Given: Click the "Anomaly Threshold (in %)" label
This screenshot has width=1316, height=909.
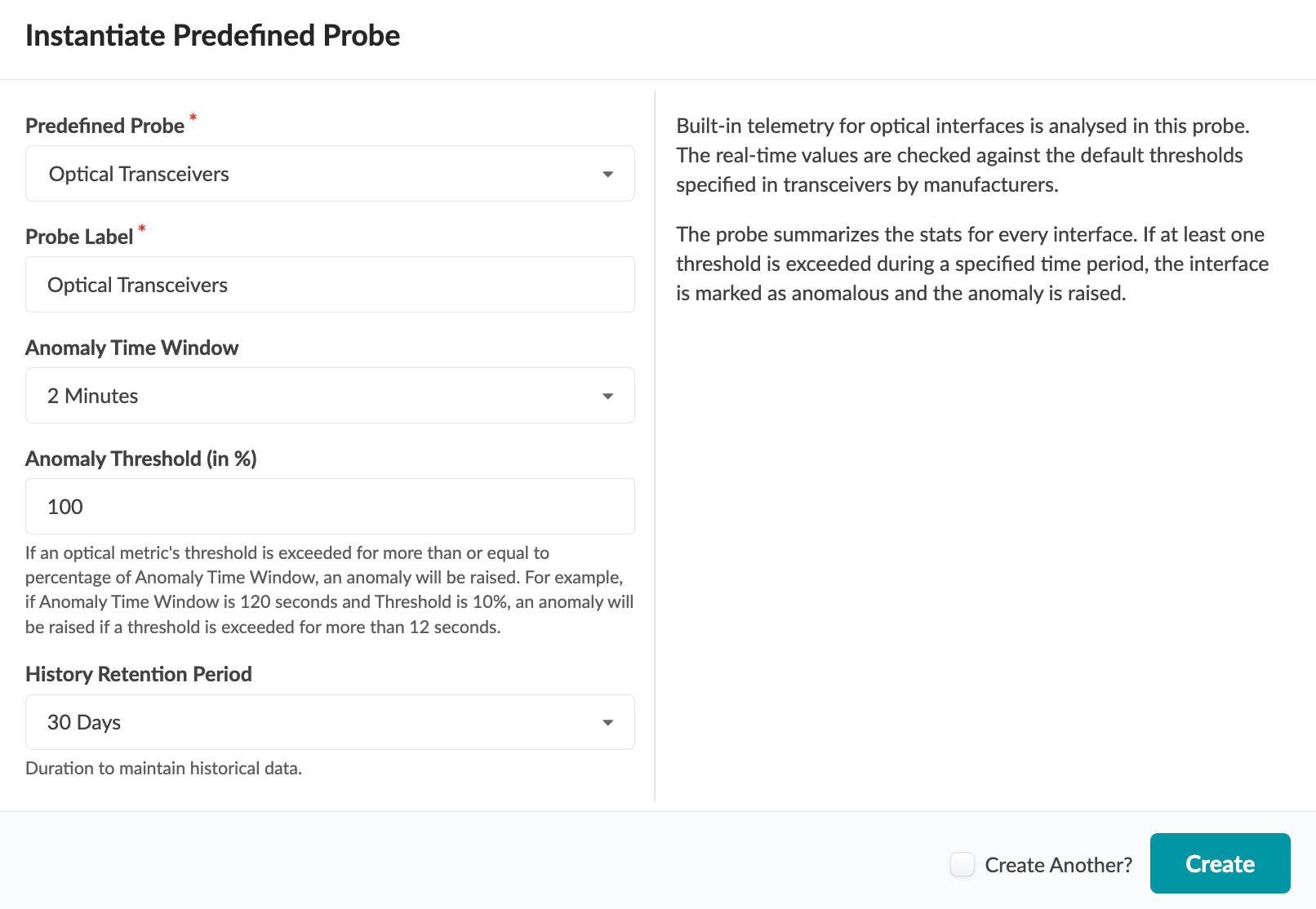Looking at the screenshot, I should coord(140,459).
